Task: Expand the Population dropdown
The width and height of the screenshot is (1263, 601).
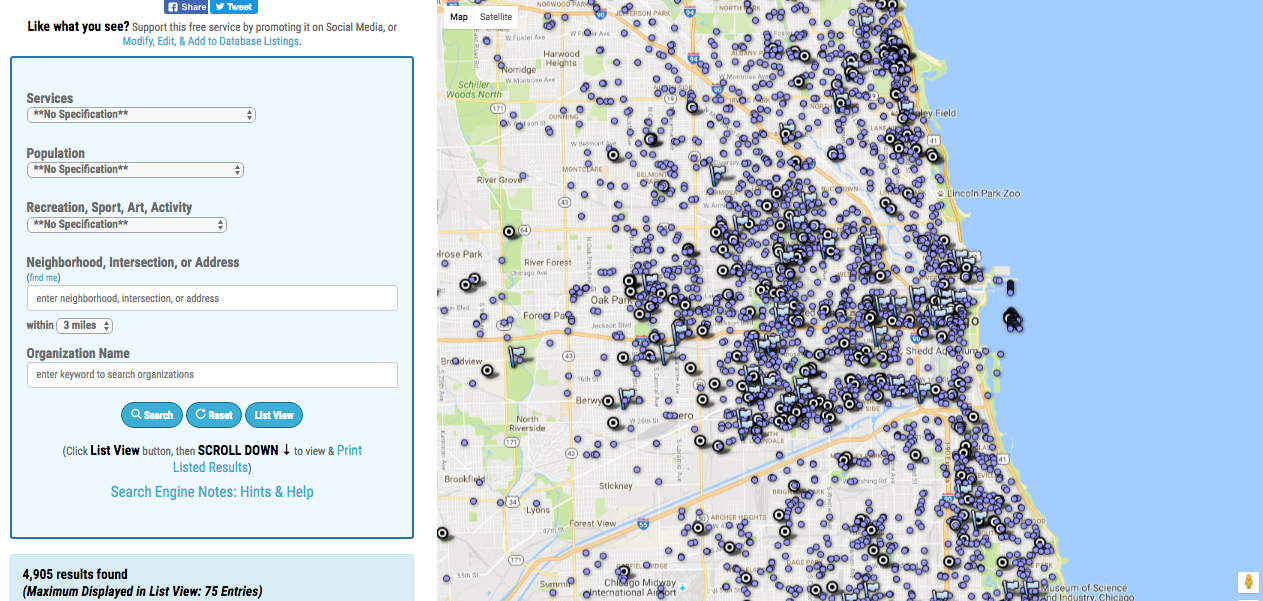Action: tap(135, 170)
